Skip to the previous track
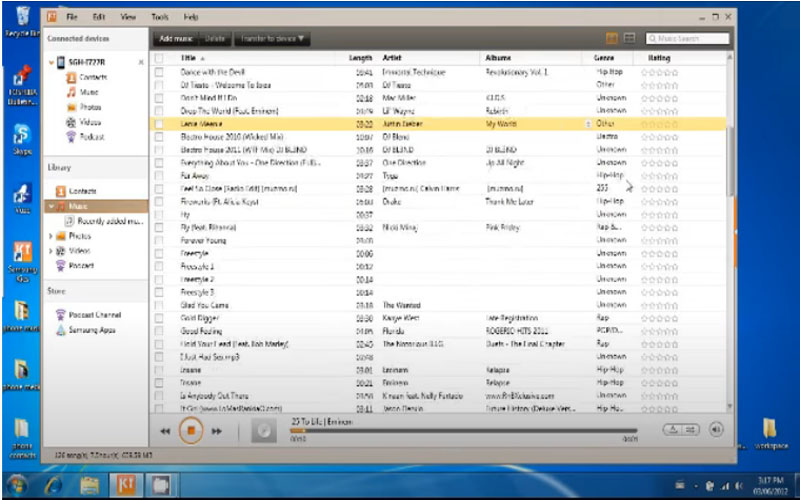 [165, 431]
